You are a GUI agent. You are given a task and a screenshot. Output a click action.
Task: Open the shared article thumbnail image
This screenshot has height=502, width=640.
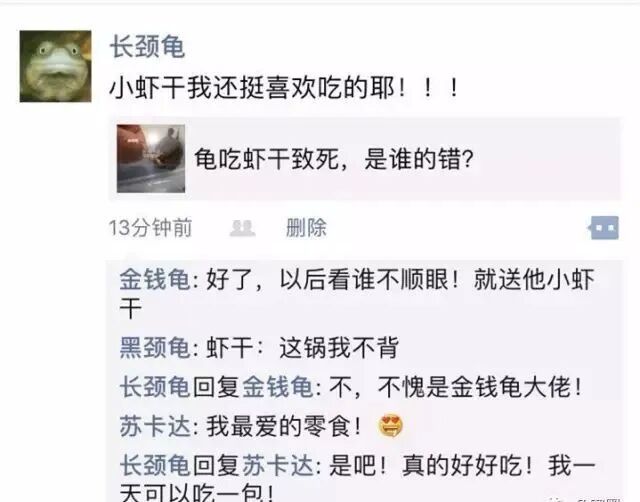151,159
